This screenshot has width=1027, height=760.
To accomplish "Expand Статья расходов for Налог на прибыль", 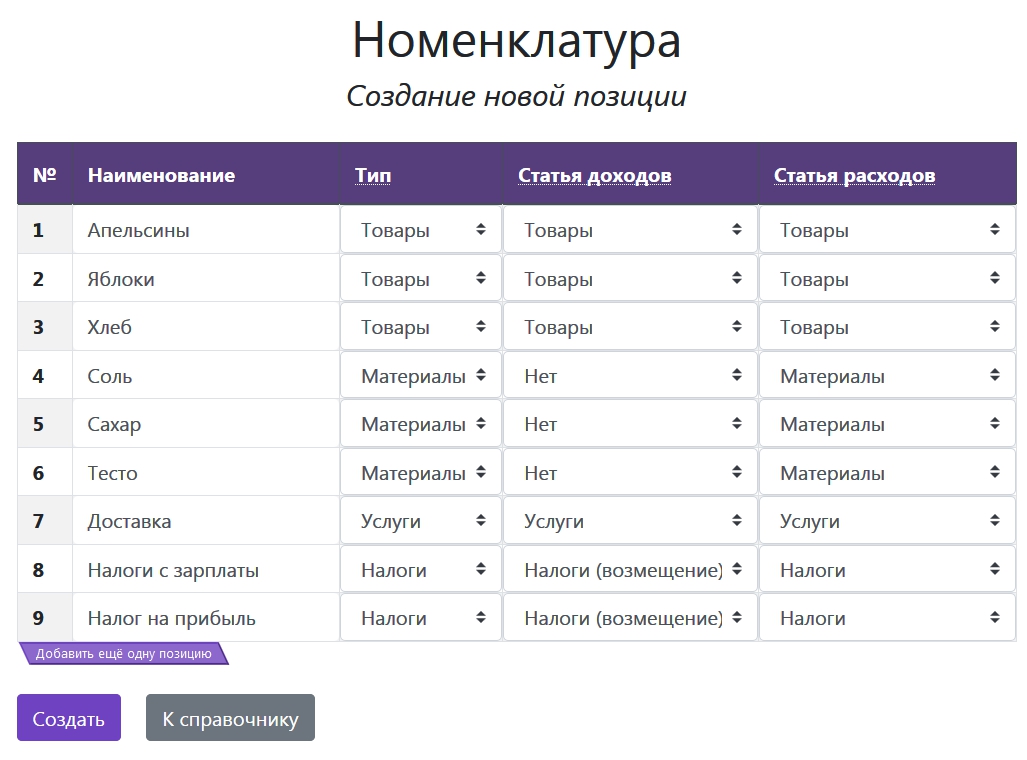I will pyautogui.click(x=887, y=618).
